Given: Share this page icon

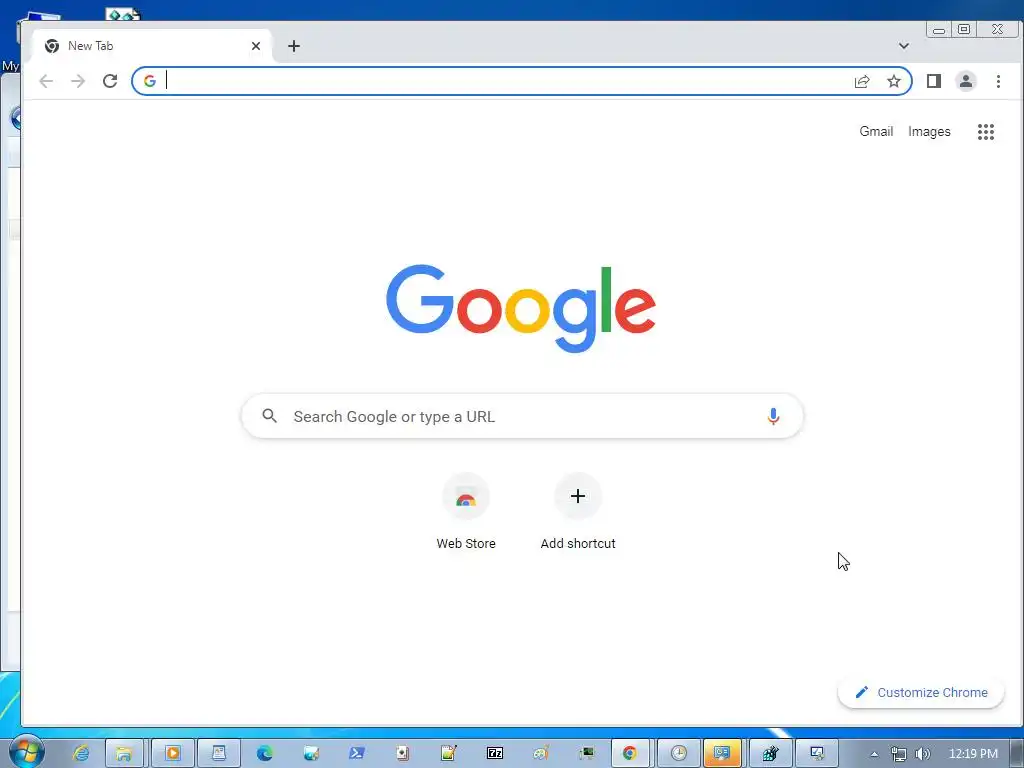Looking at the screenshot, I should click(862, 81).
